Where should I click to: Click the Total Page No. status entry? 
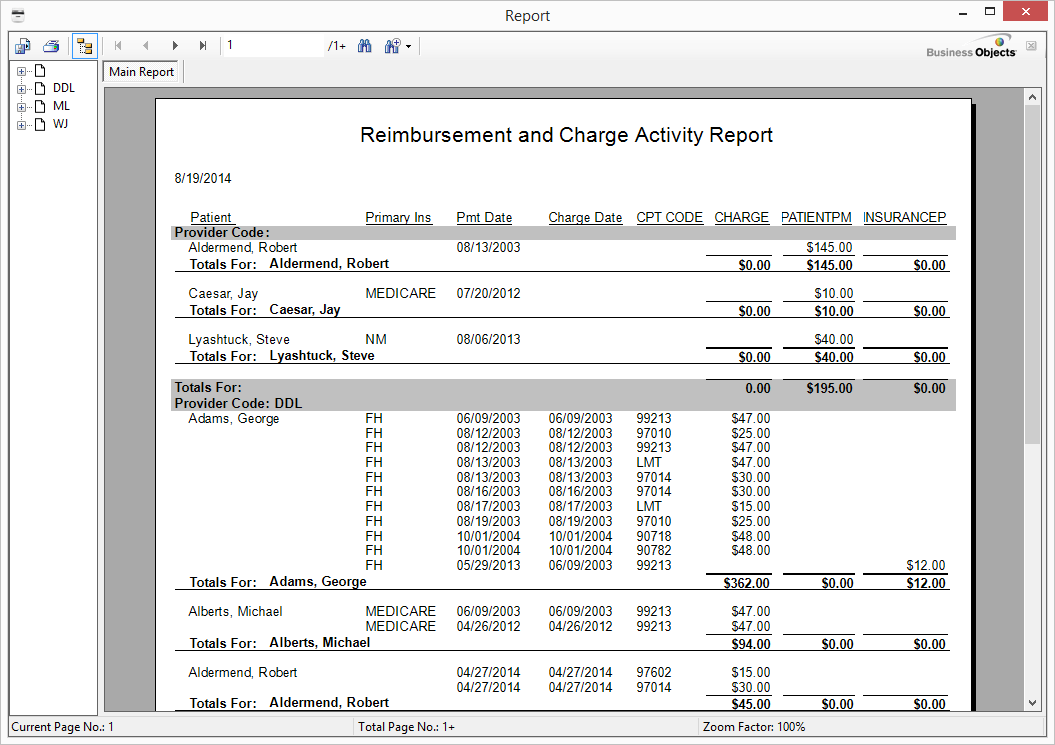(406, 727)
